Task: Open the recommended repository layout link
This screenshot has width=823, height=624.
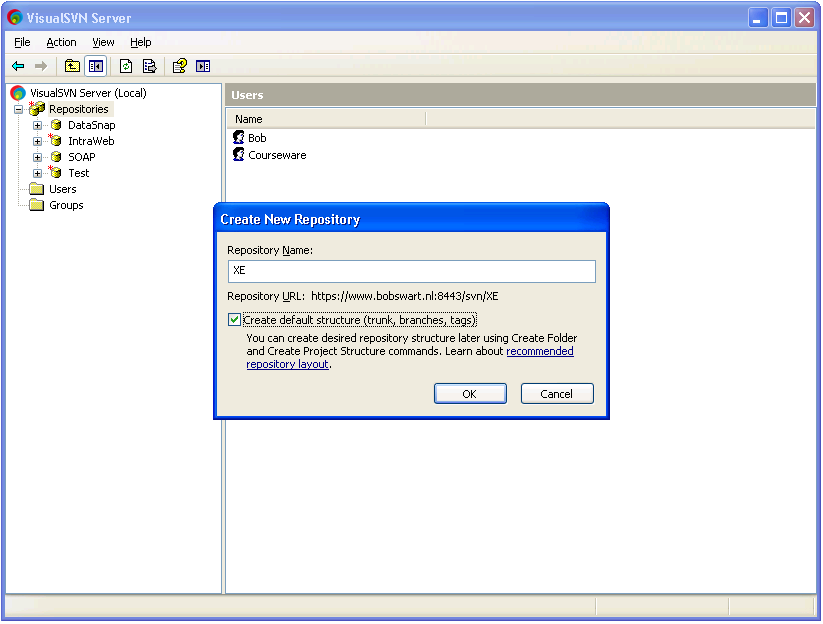Action: click(540, 351)
